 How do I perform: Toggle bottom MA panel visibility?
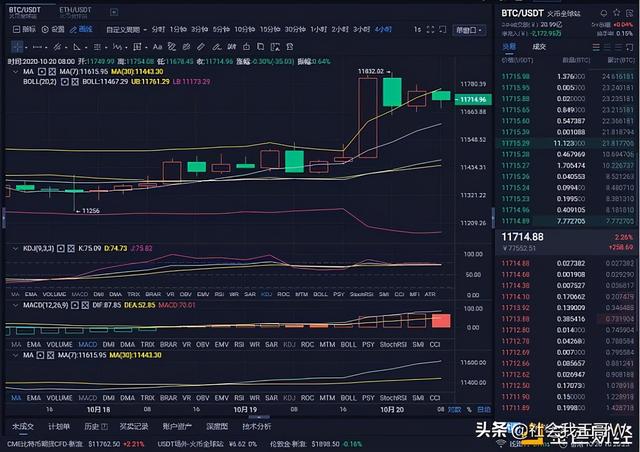coord(40,355)
